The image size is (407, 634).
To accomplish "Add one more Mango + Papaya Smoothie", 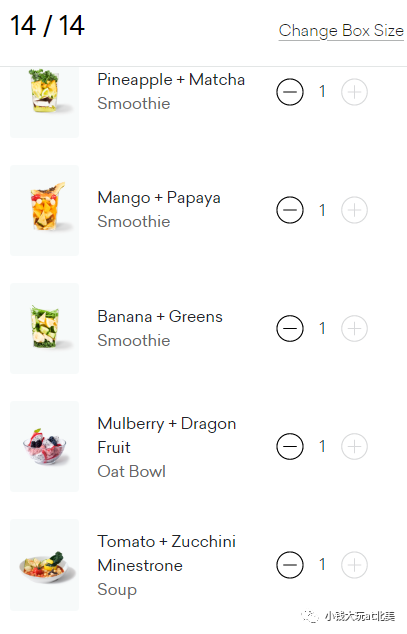I will point(354,210).
